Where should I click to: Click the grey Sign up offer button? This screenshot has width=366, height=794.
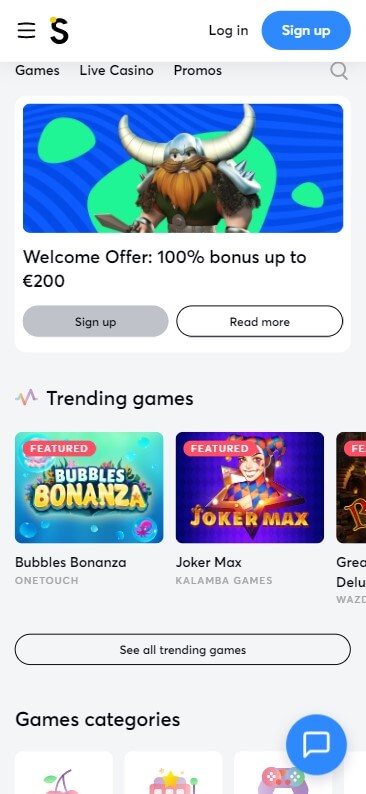[x=96, y=321]
